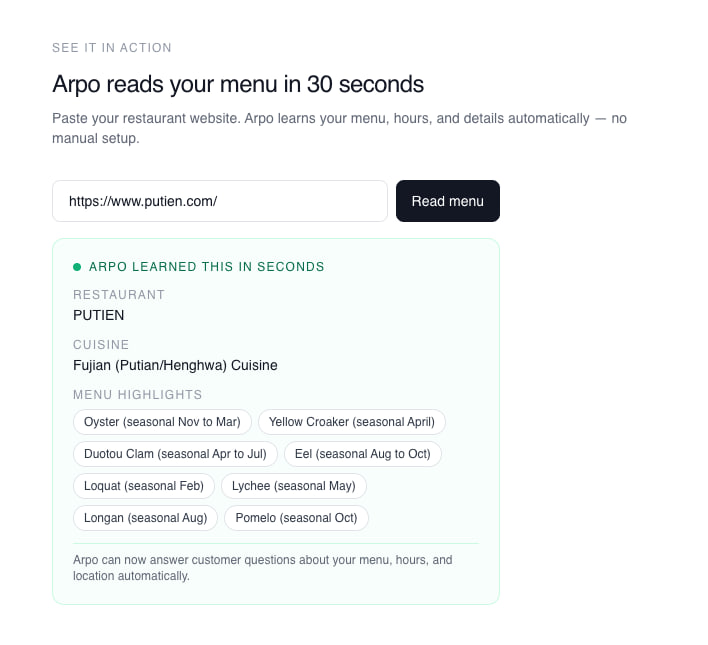
Task: Click the Arpo reads your menu heading
Action: 238,84
